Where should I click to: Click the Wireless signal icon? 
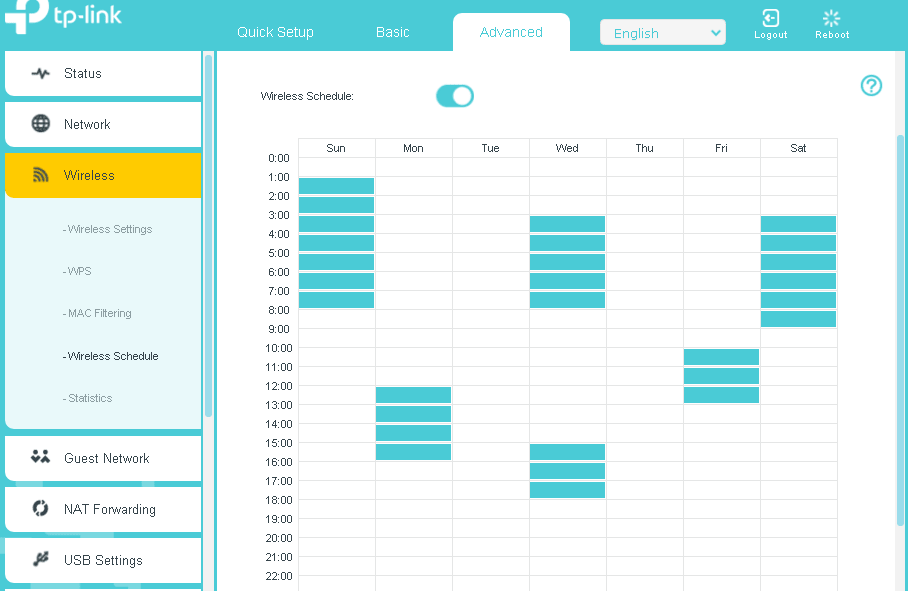pyautogui.click(x=41, y=175)
